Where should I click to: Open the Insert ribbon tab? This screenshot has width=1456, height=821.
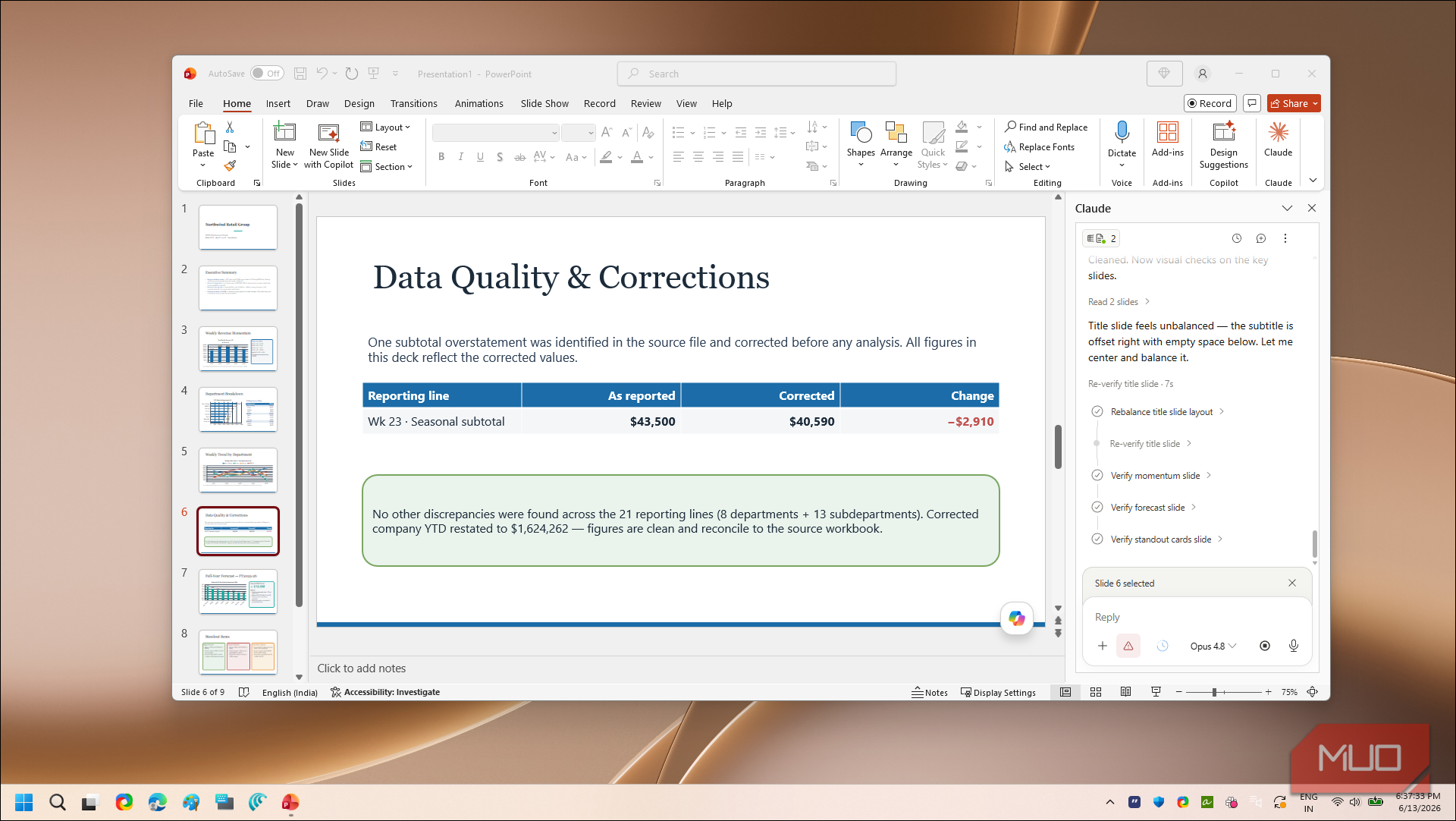pos(278,103)
